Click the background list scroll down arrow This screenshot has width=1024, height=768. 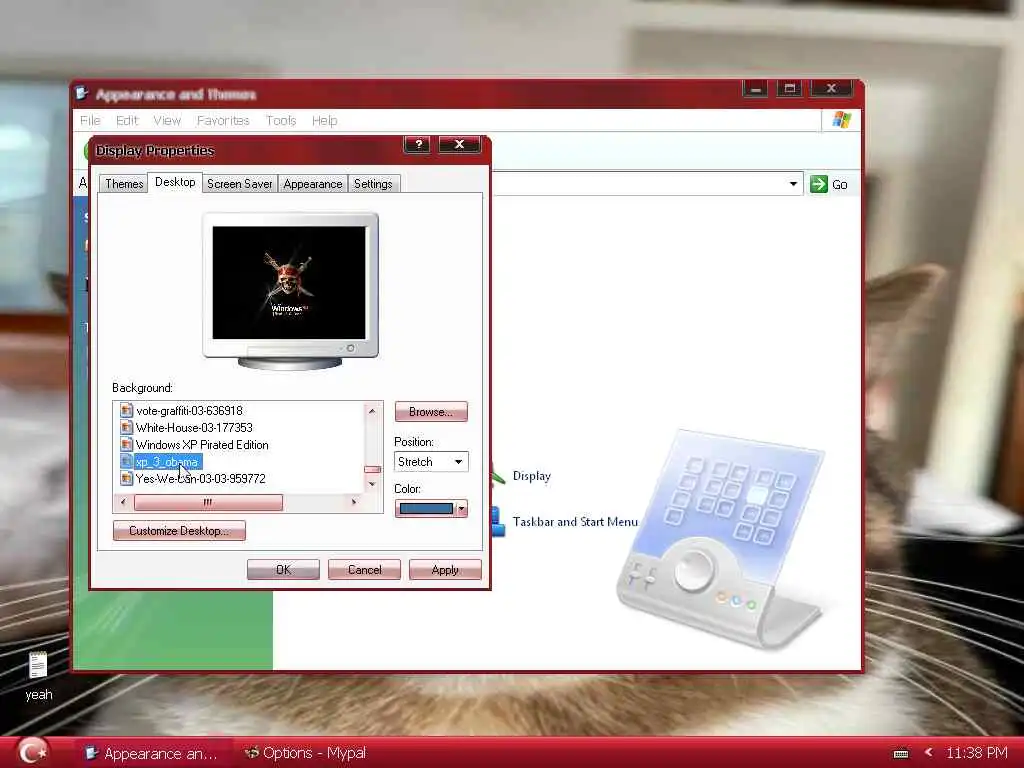[372, 484]
